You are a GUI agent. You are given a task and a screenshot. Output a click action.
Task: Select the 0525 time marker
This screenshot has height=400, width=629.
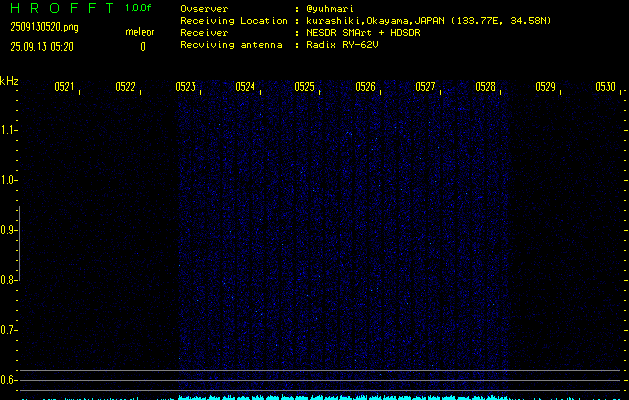[304, 87]
